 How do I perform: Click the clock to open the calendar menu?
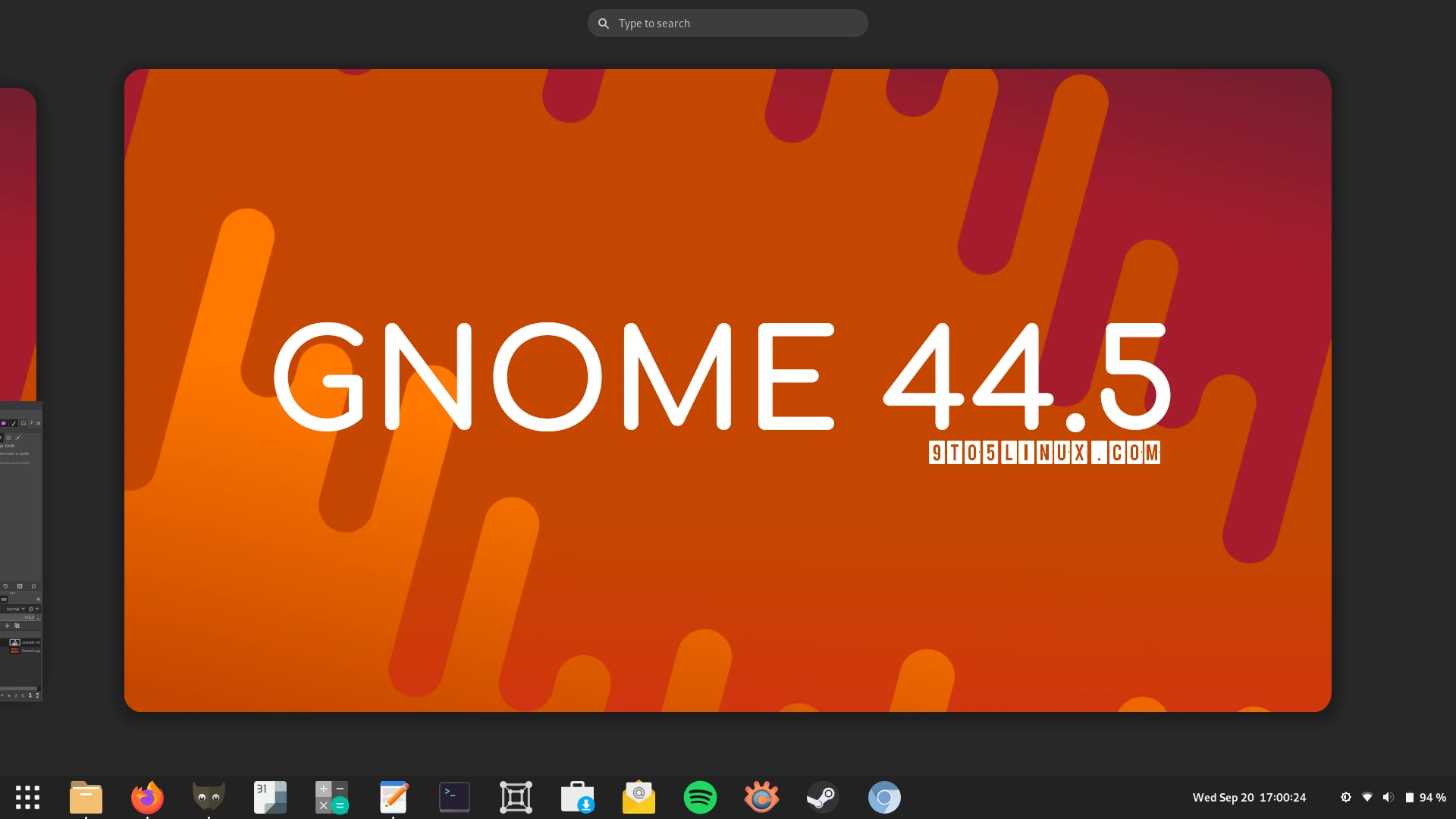tap(1249, 797)
